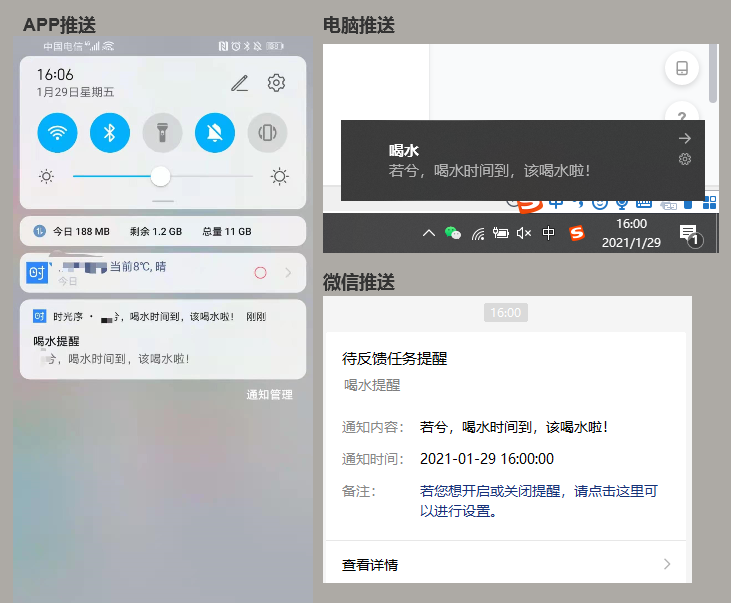This screenshot has width=731, height=603.
Task: Toggle the auto-rotate quick setting
Action: (267, 133)
